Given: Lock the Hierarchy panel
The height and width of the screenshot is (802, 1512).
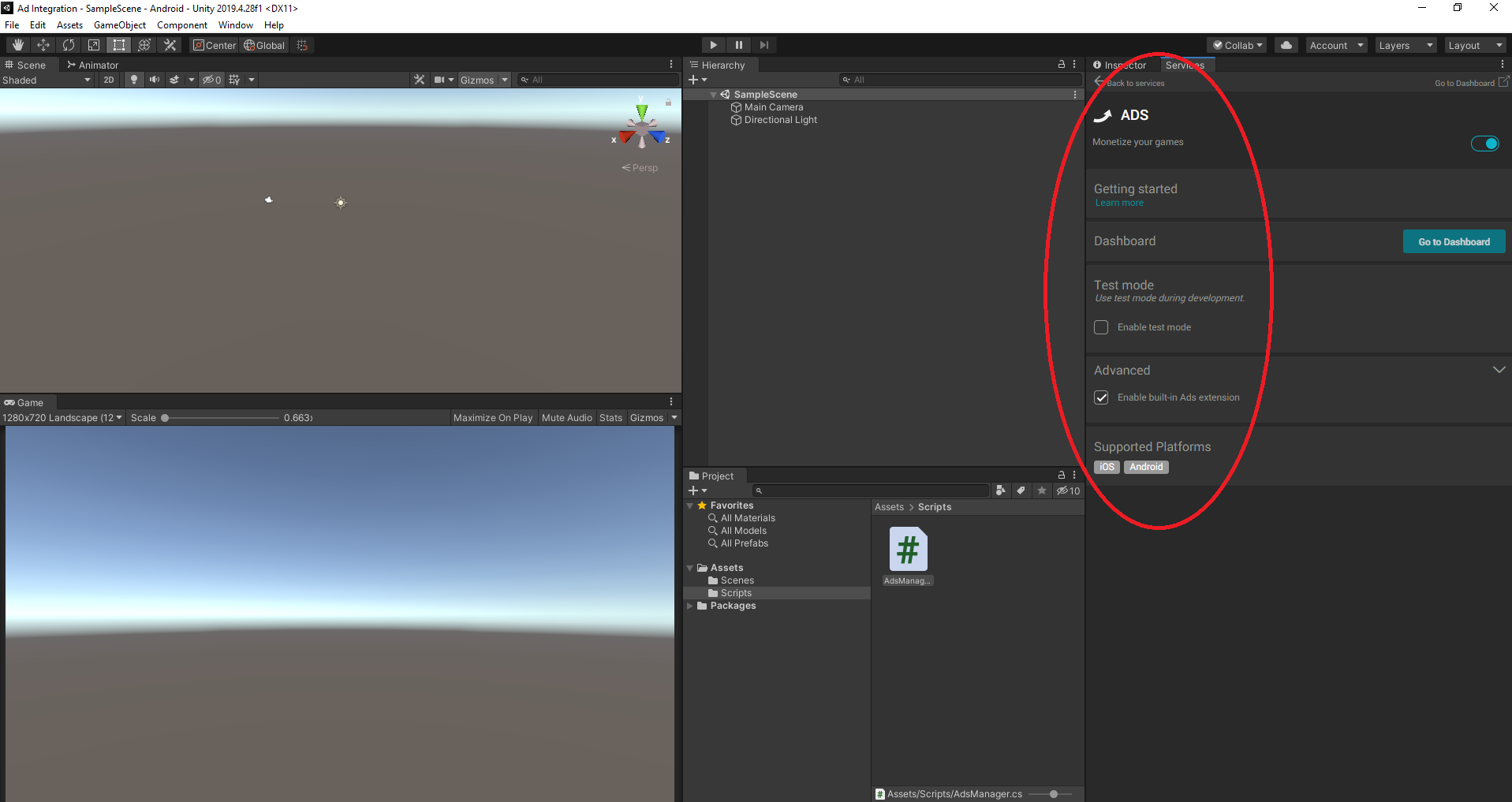Looking at the screenshot, I should pos(1062,65).
